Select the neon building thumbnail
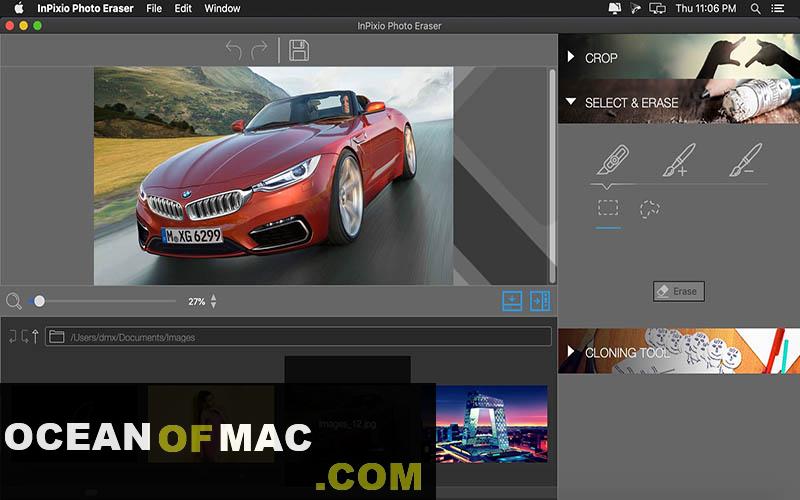Screen dimensions: 800x500 (x=491, y=424)
